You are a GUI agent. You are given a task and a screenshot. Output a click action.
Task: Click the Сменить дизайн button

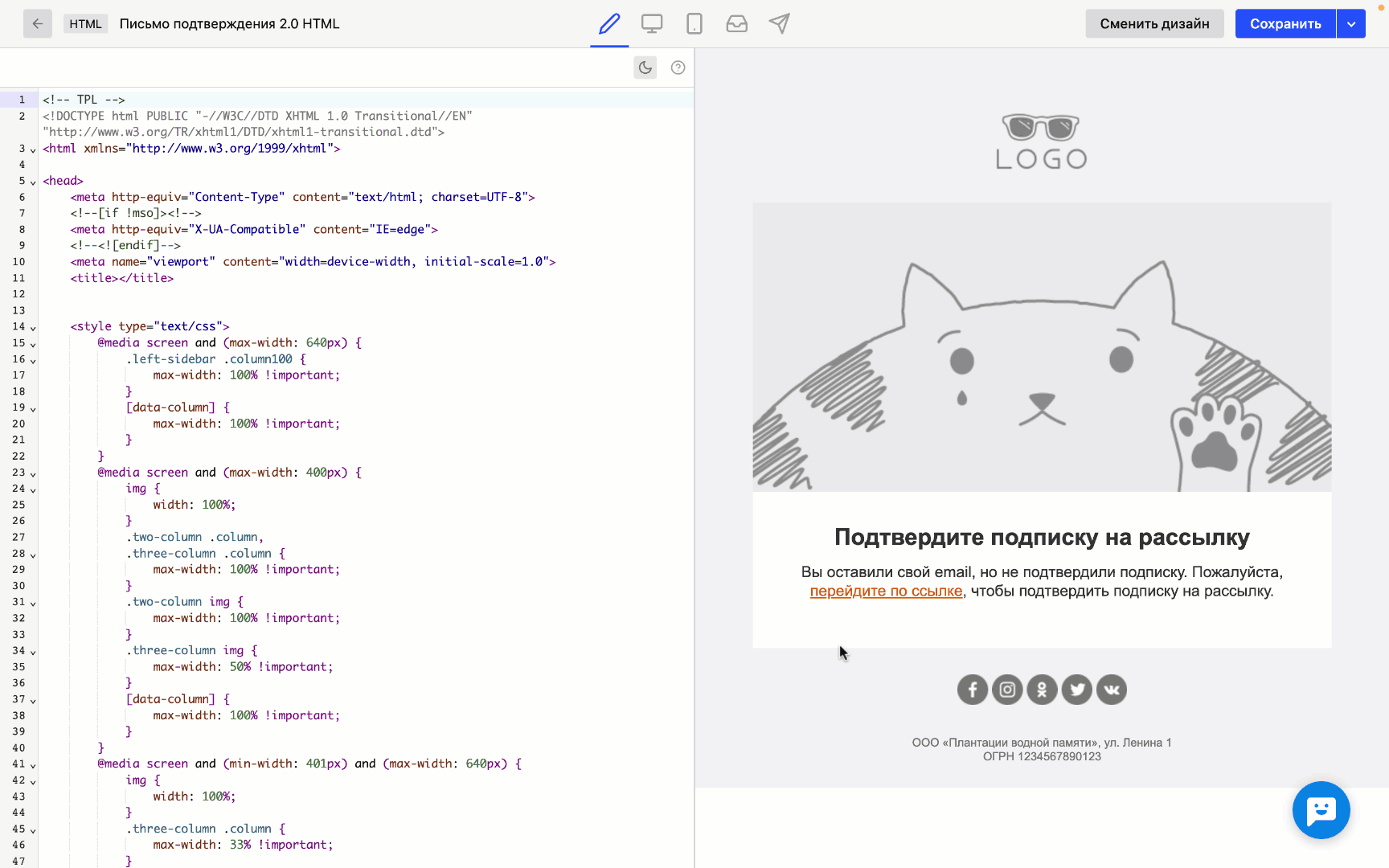point(1155,23)
